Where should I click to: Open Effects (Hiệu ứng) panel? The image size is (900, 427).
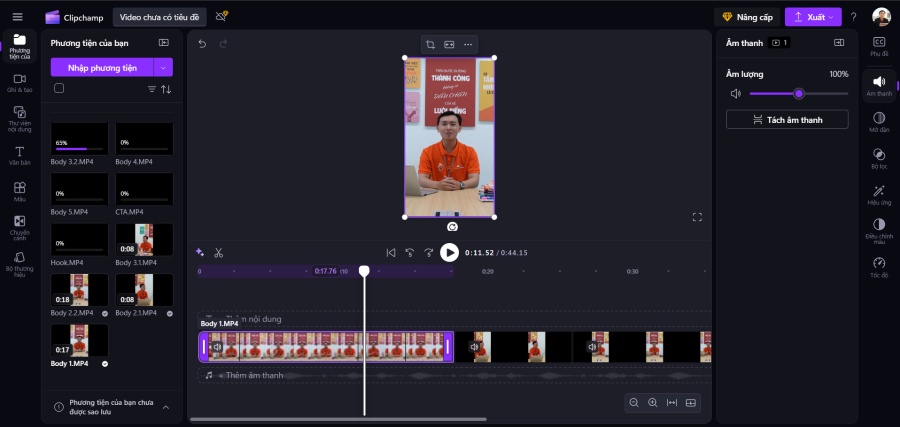[x=879, y=195]
